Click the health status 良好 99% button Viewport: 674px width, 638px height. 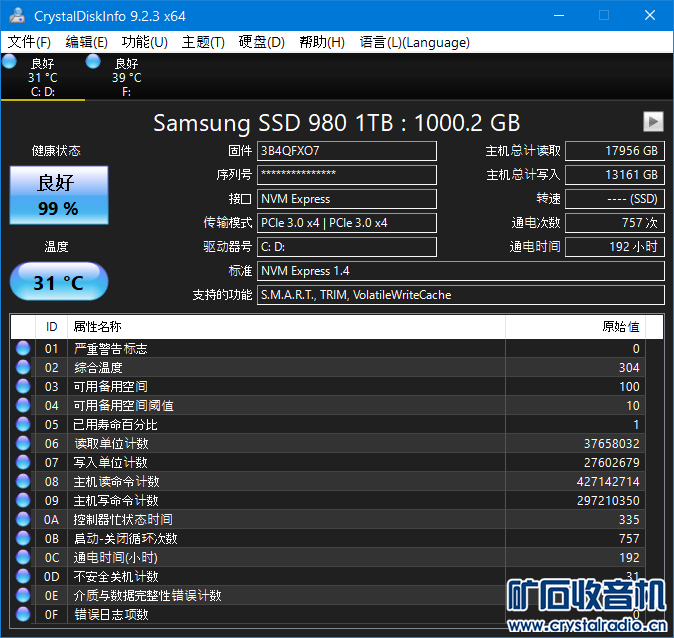click(x=59, y=195)
